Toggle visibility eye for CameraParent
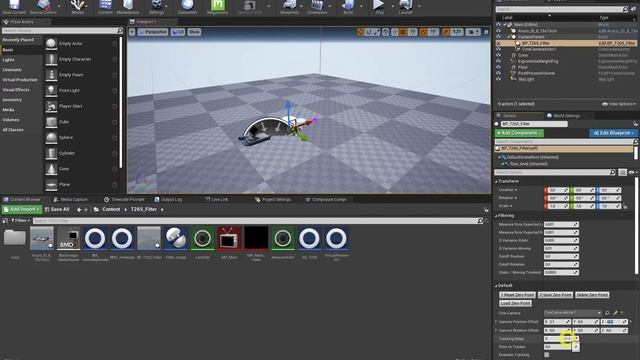The image size is (640, 360). point(498,37)
